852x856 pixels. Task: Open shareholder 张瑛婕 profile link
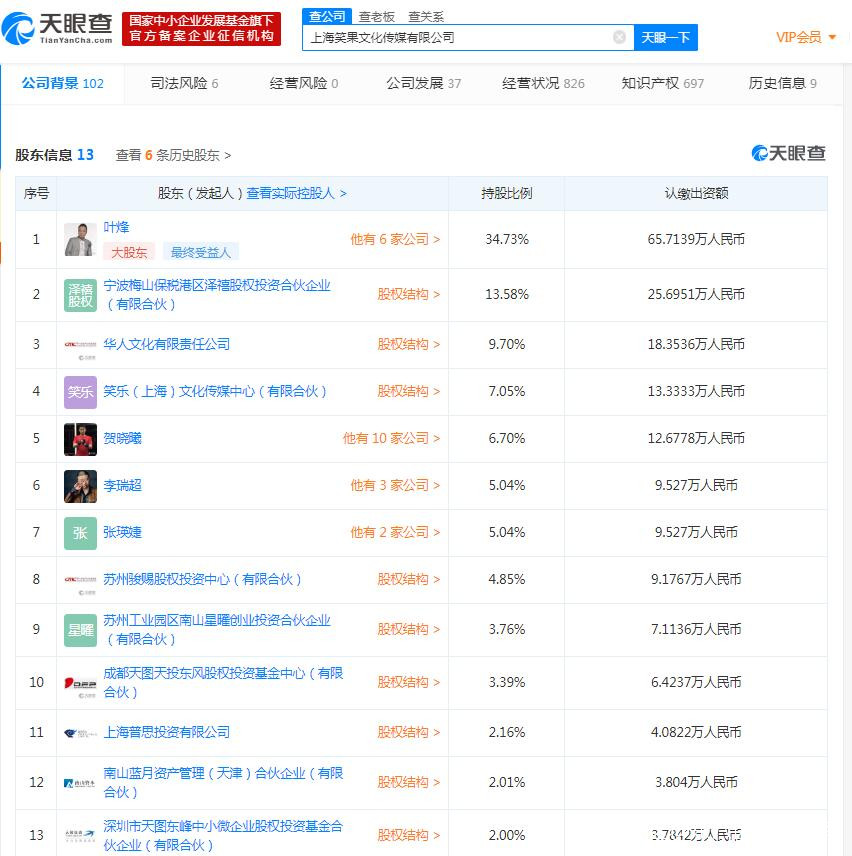123,532
